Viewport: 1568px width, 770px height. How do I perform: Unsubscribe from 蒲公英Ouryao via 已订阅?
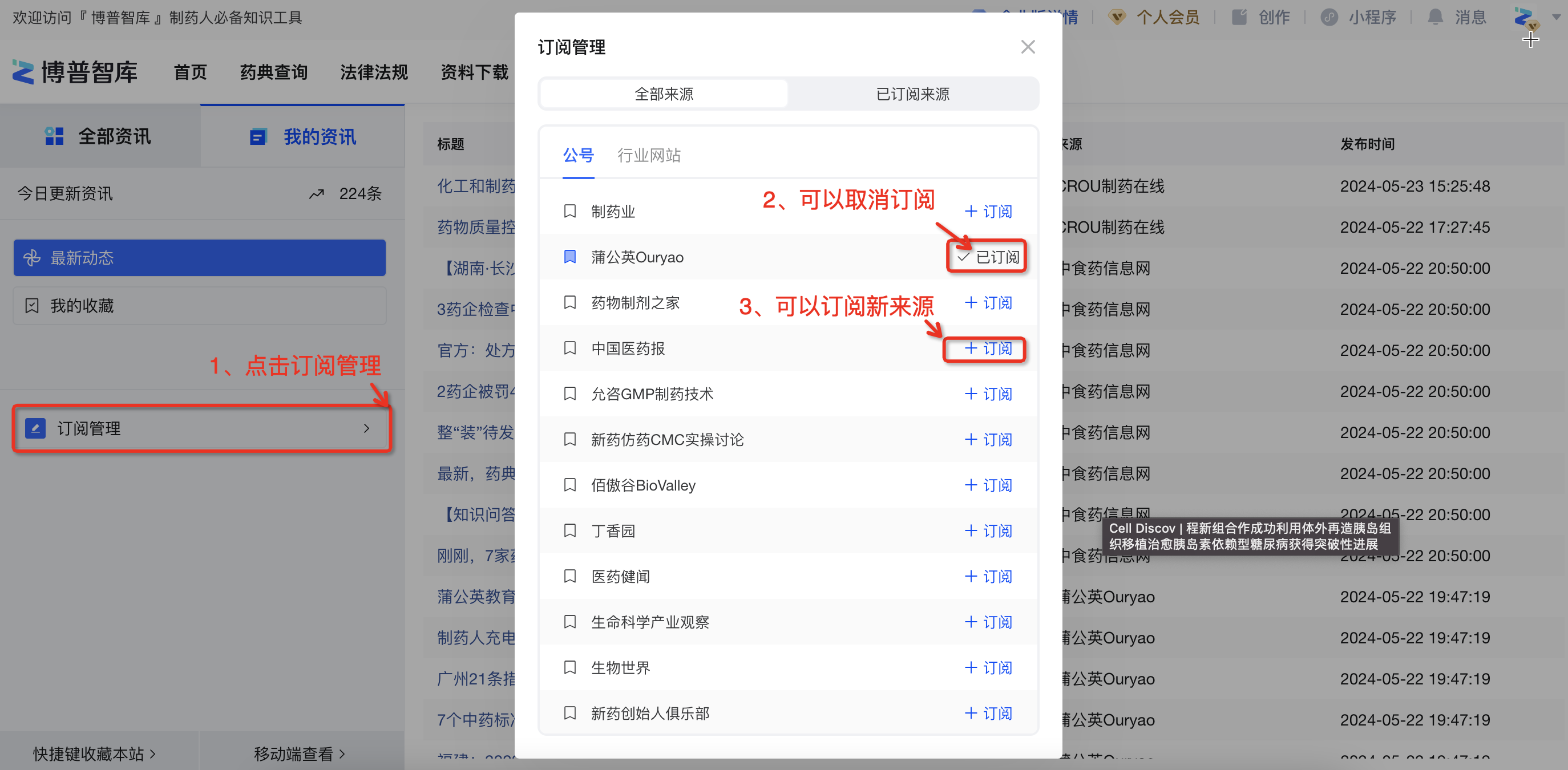tap(987, 257)
